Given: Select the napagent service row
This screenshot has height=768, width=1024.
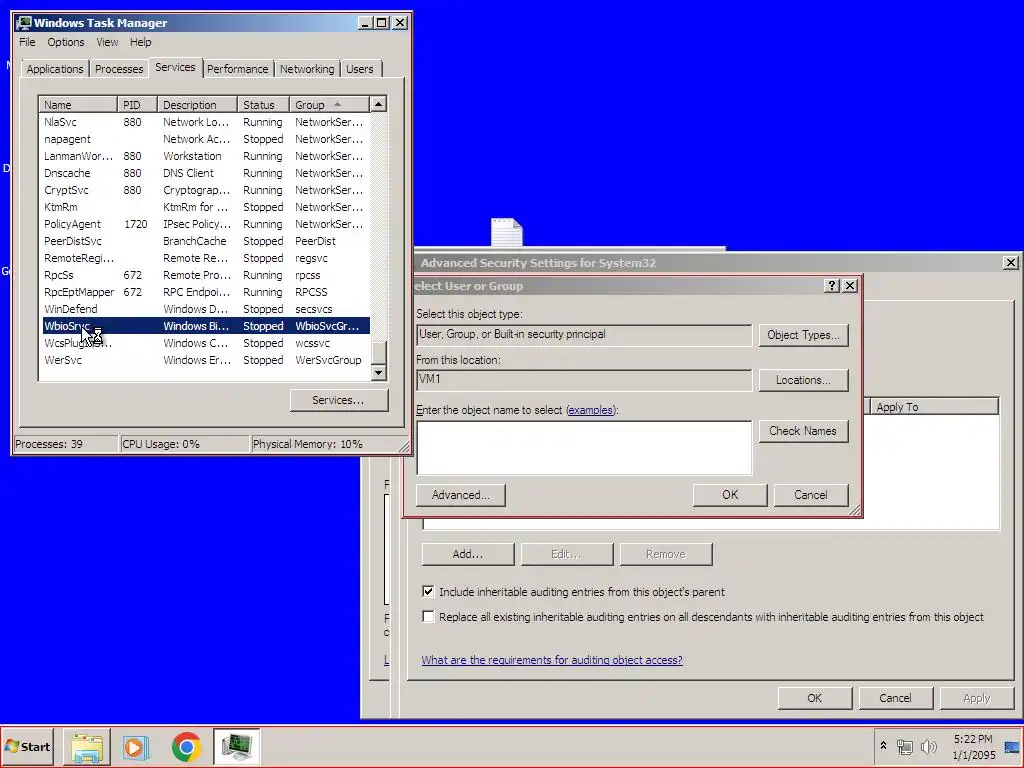Looking at the screenshot, I should coord(206,139).
